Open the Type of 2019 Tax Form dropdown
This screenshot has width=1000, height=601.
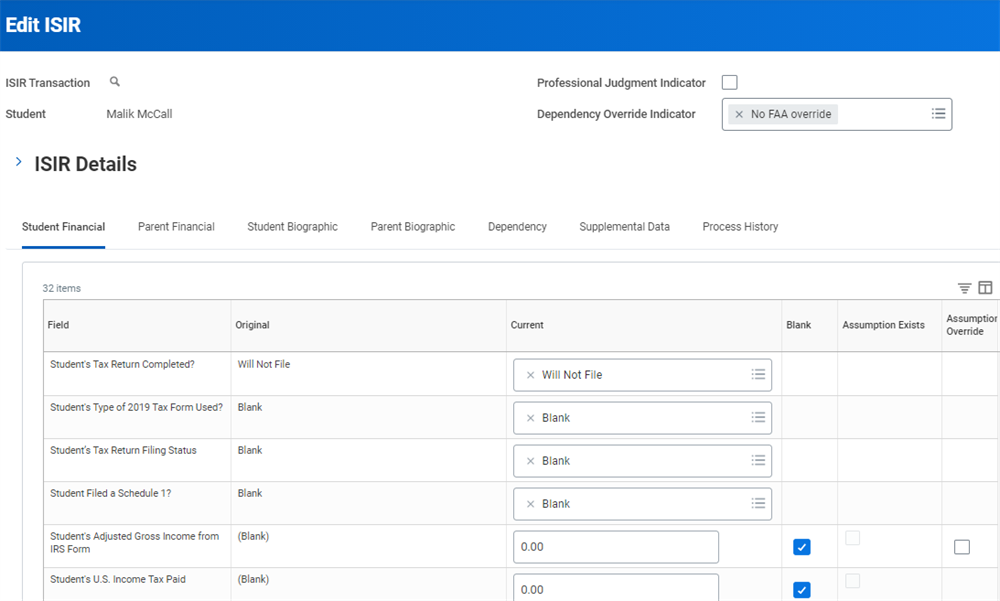point(642,418)
